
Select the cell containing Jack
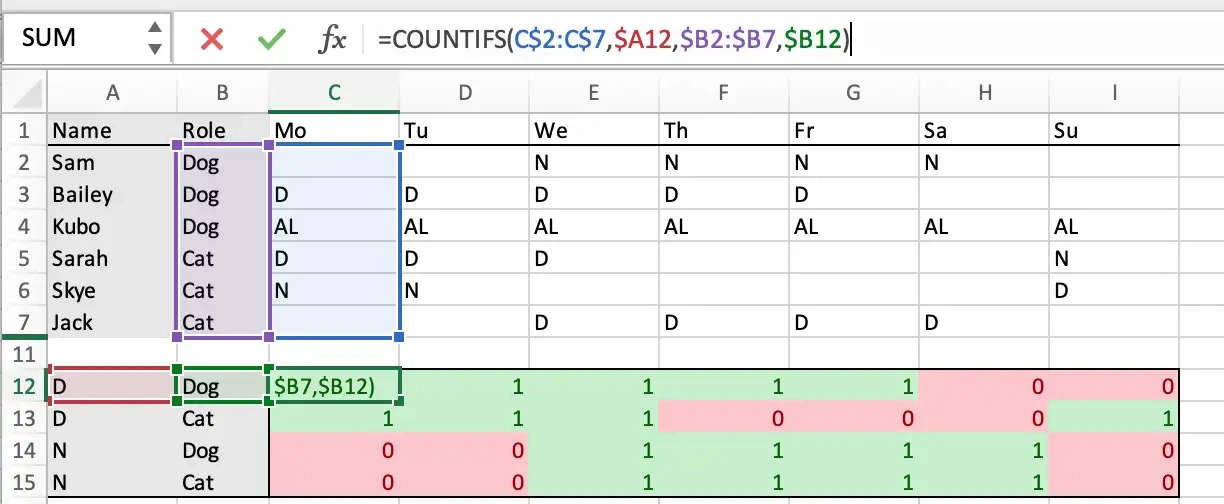(x=112, y=322)
